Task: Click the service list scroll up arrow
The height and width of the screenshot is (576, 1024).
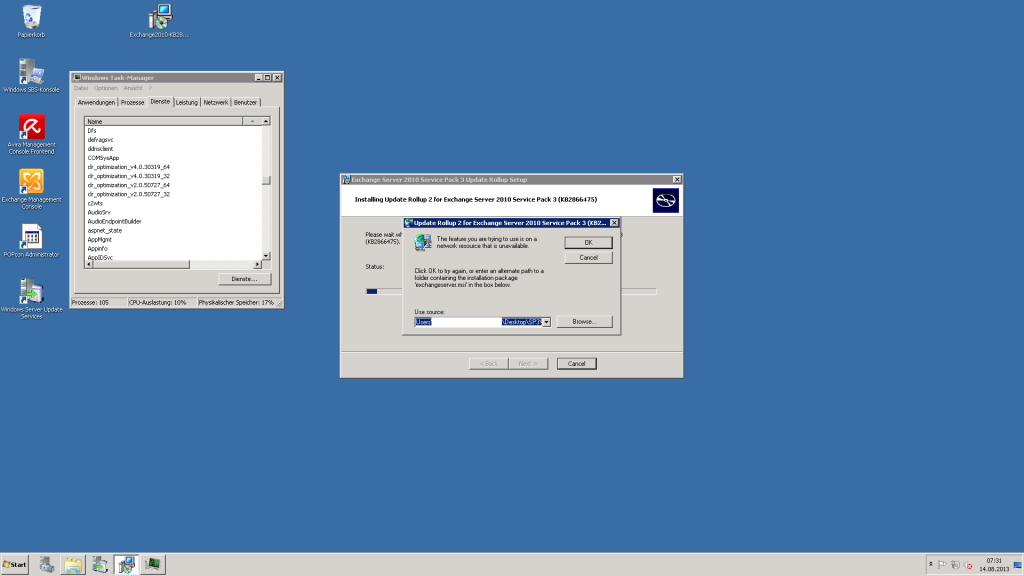Action: (x=266, y=121)
